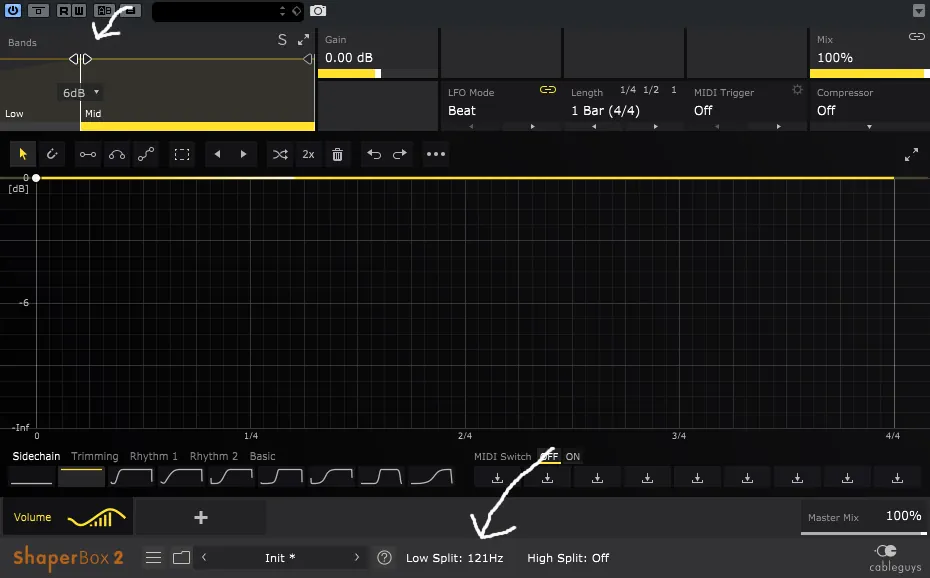Select the S-curve tool

coord(146,154)
